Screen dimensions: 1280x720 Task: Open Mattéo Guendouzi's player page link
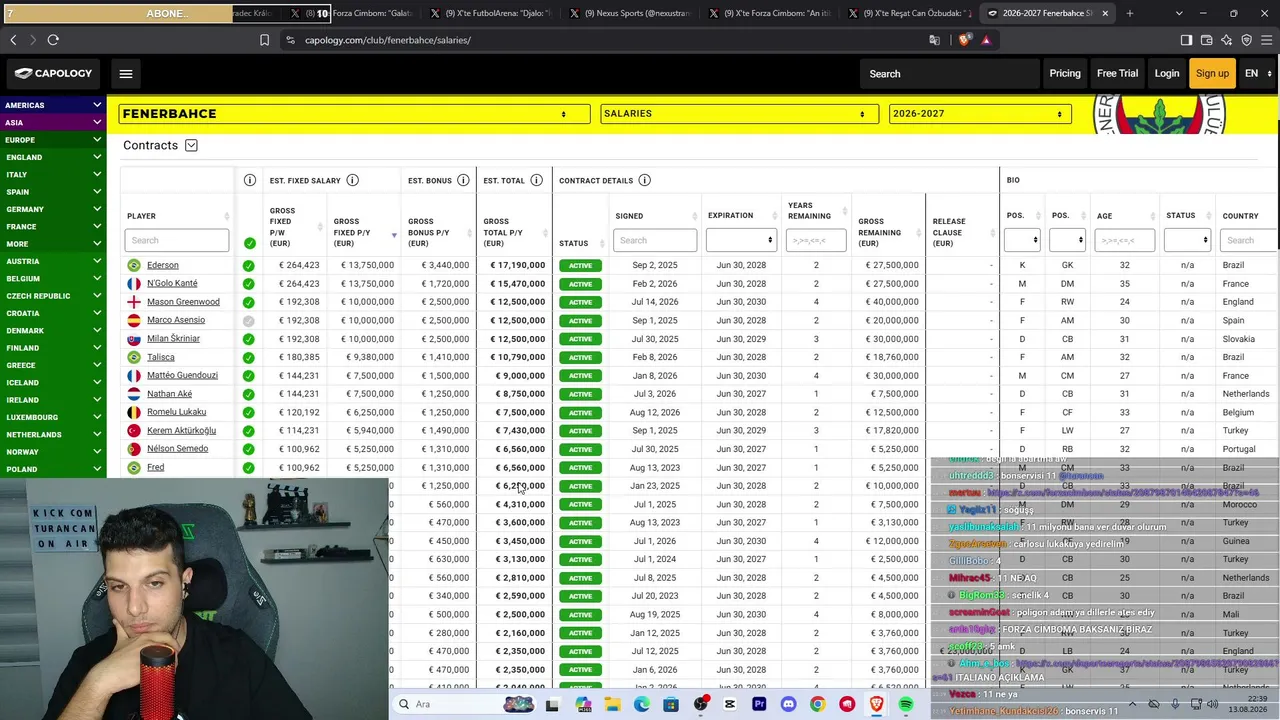[x=182, y=376]
